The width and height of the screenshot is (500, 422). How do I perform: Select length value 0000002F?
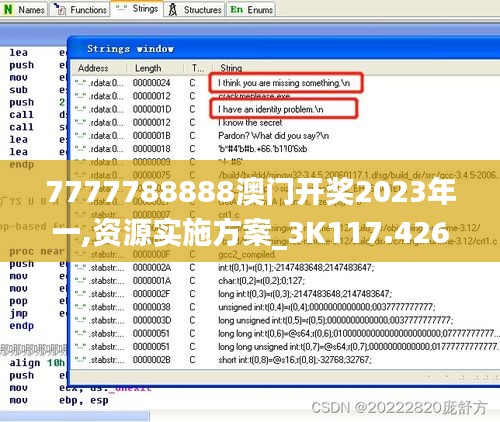click(x=152, y=294)
